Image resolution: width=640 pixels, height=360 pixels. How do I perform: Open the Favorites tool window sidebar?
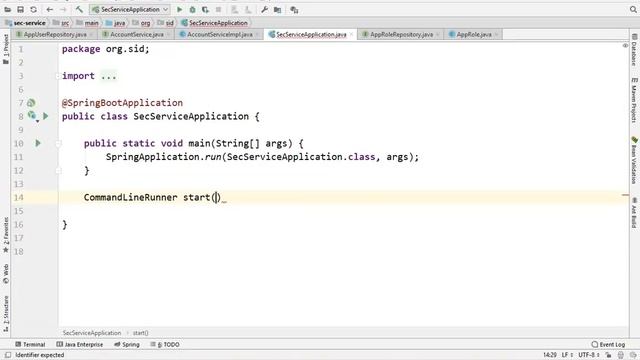[x=6, y=235]
